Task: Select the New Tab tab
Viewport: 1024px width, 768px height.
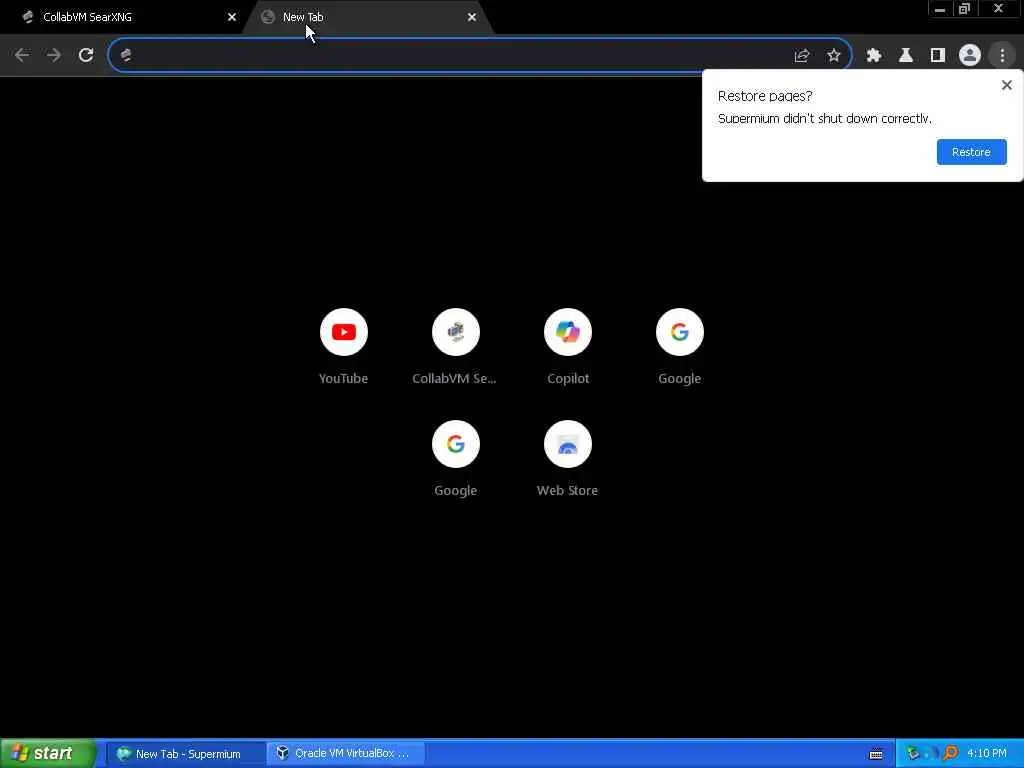Action: tap(366, 17)
